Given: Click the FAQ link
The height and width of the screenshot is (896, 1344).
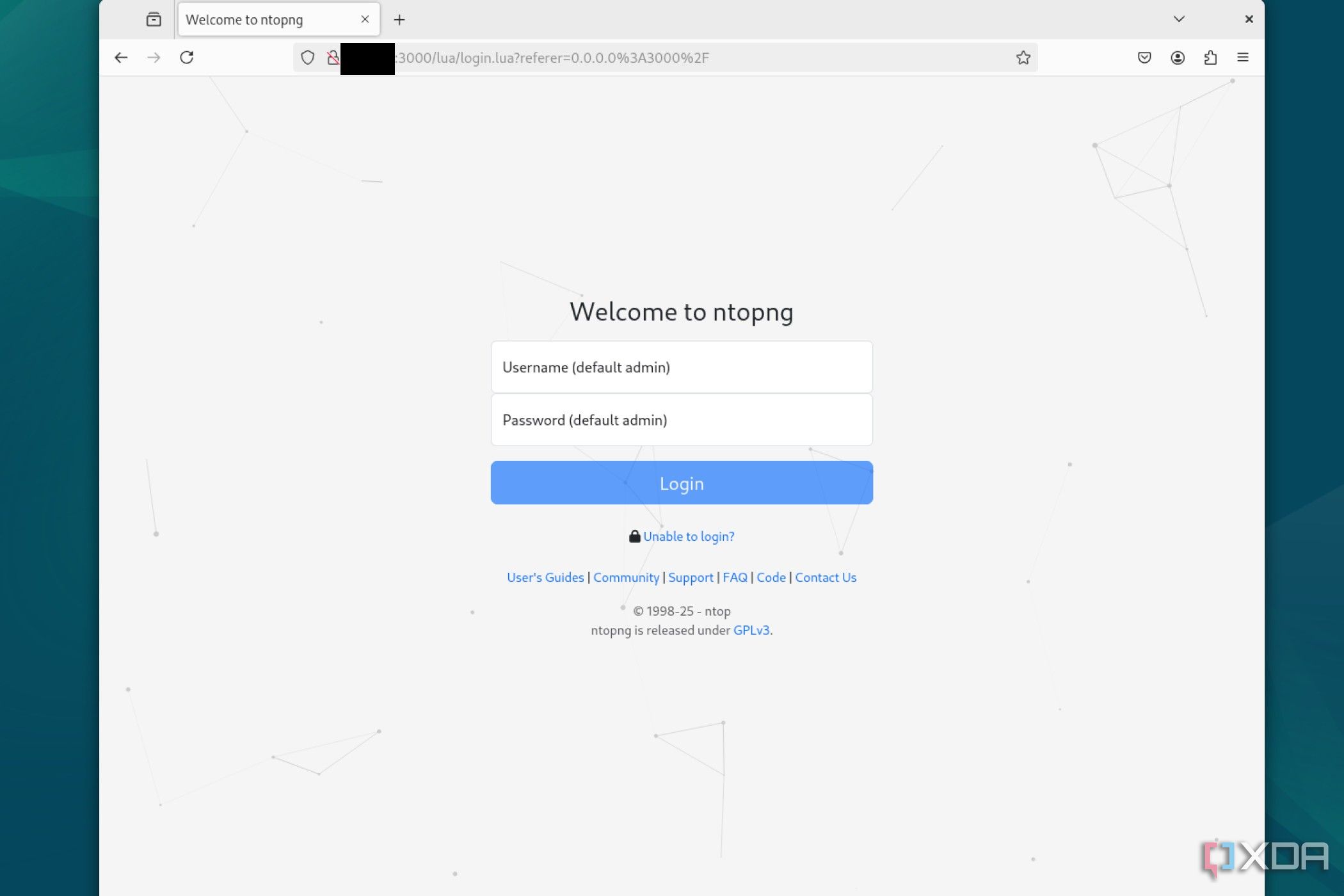Looking at the screenshot, I should pyautogui.click(x=735, y=577).
